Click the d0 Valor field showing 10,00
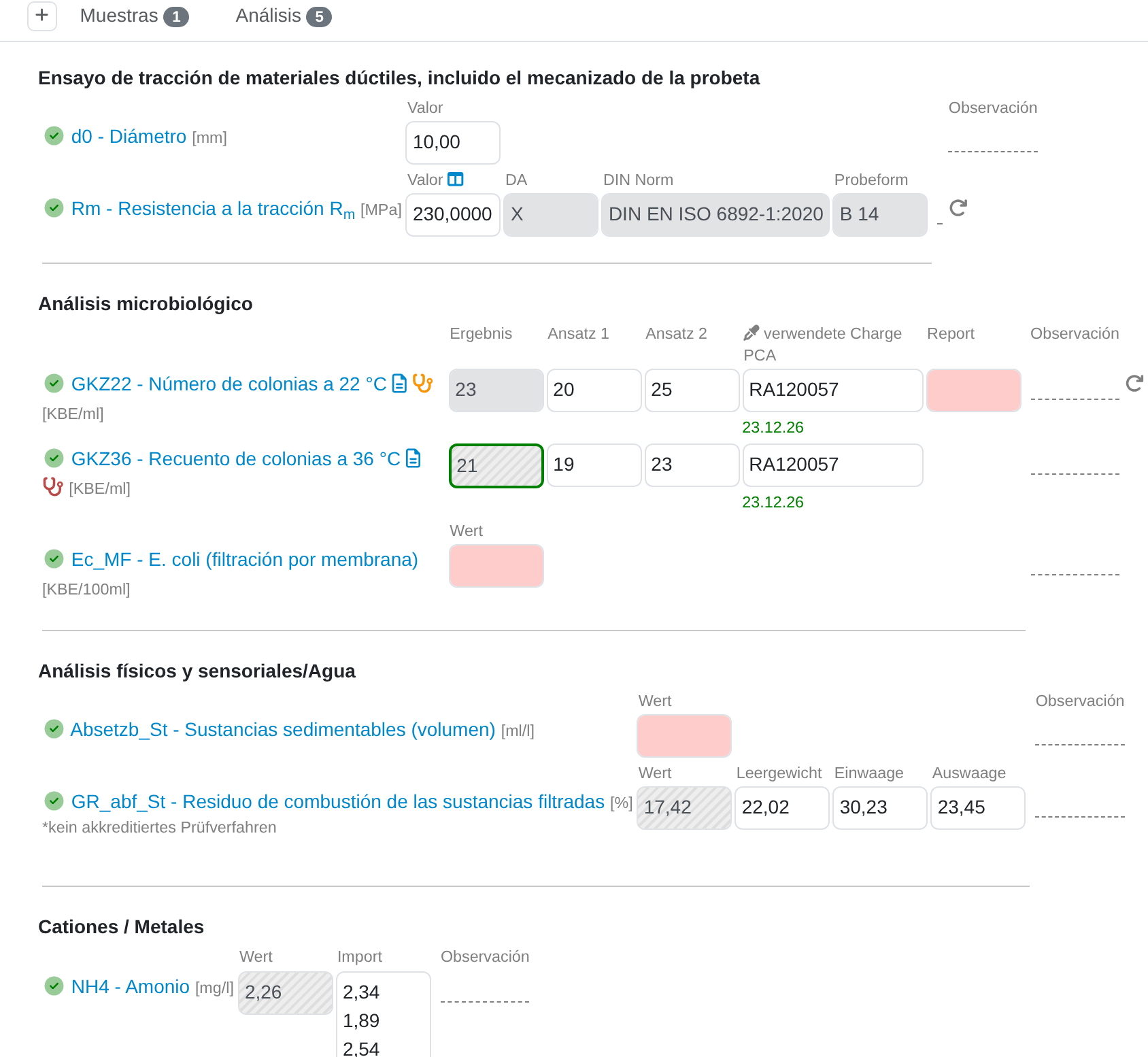Screen dimensions: 1148x1057 pyautogui.click(x=453, y=143)
